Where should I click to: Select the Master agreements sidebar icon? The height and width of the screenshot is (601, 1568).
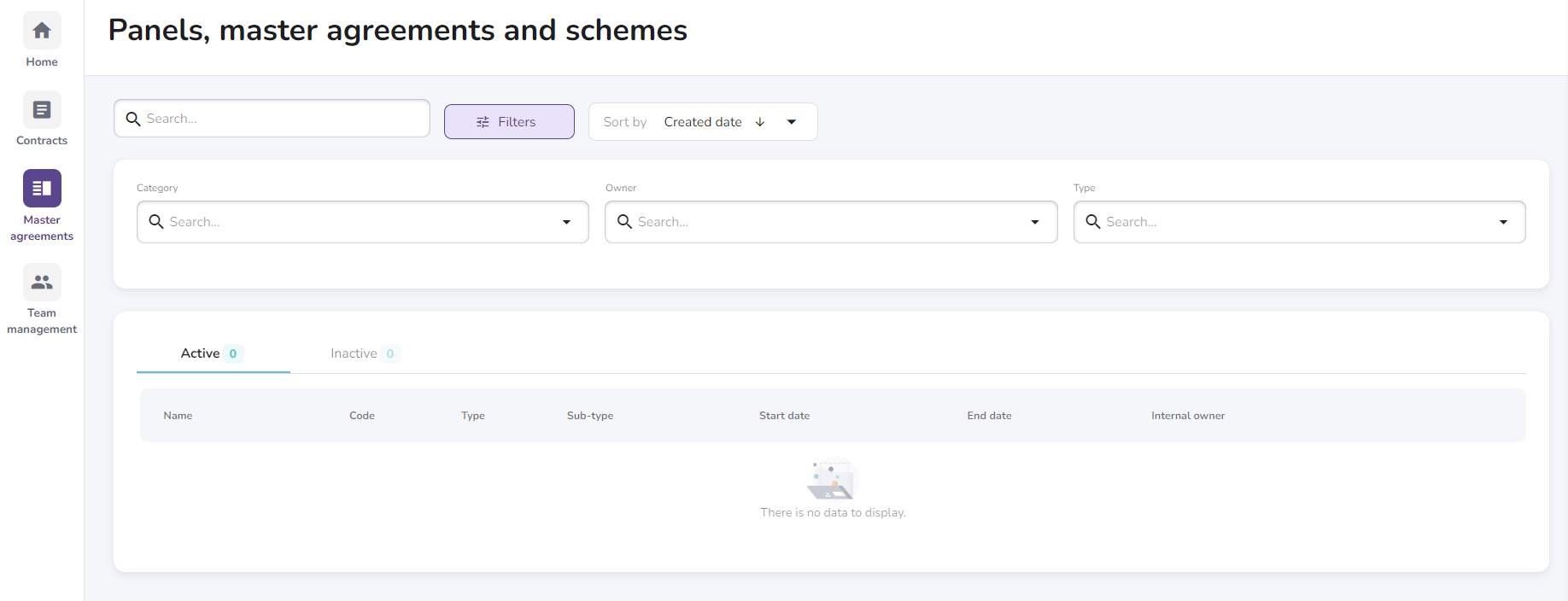pos(42,189)
